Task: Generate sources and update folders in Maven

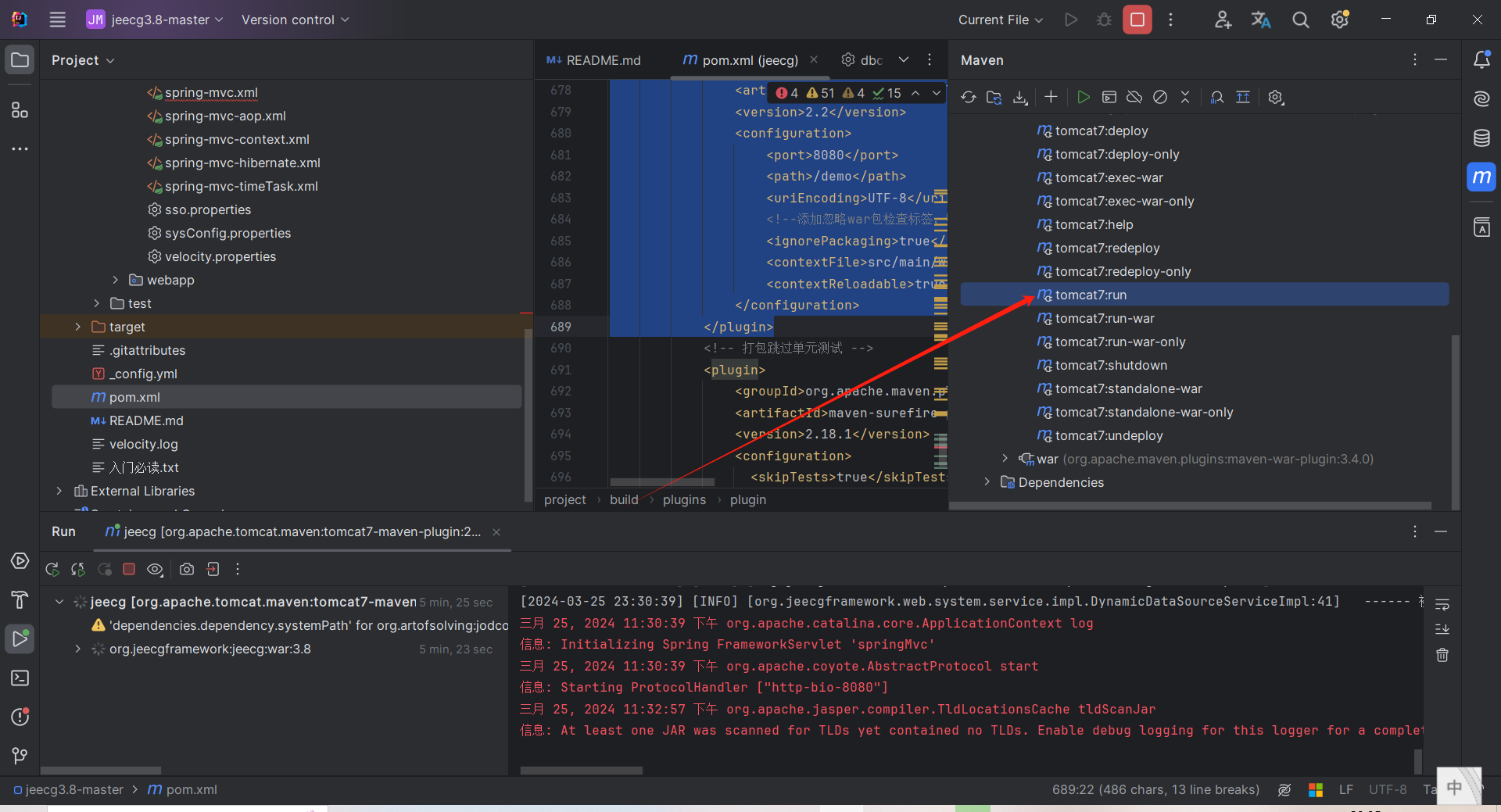Action: (994, 97)
